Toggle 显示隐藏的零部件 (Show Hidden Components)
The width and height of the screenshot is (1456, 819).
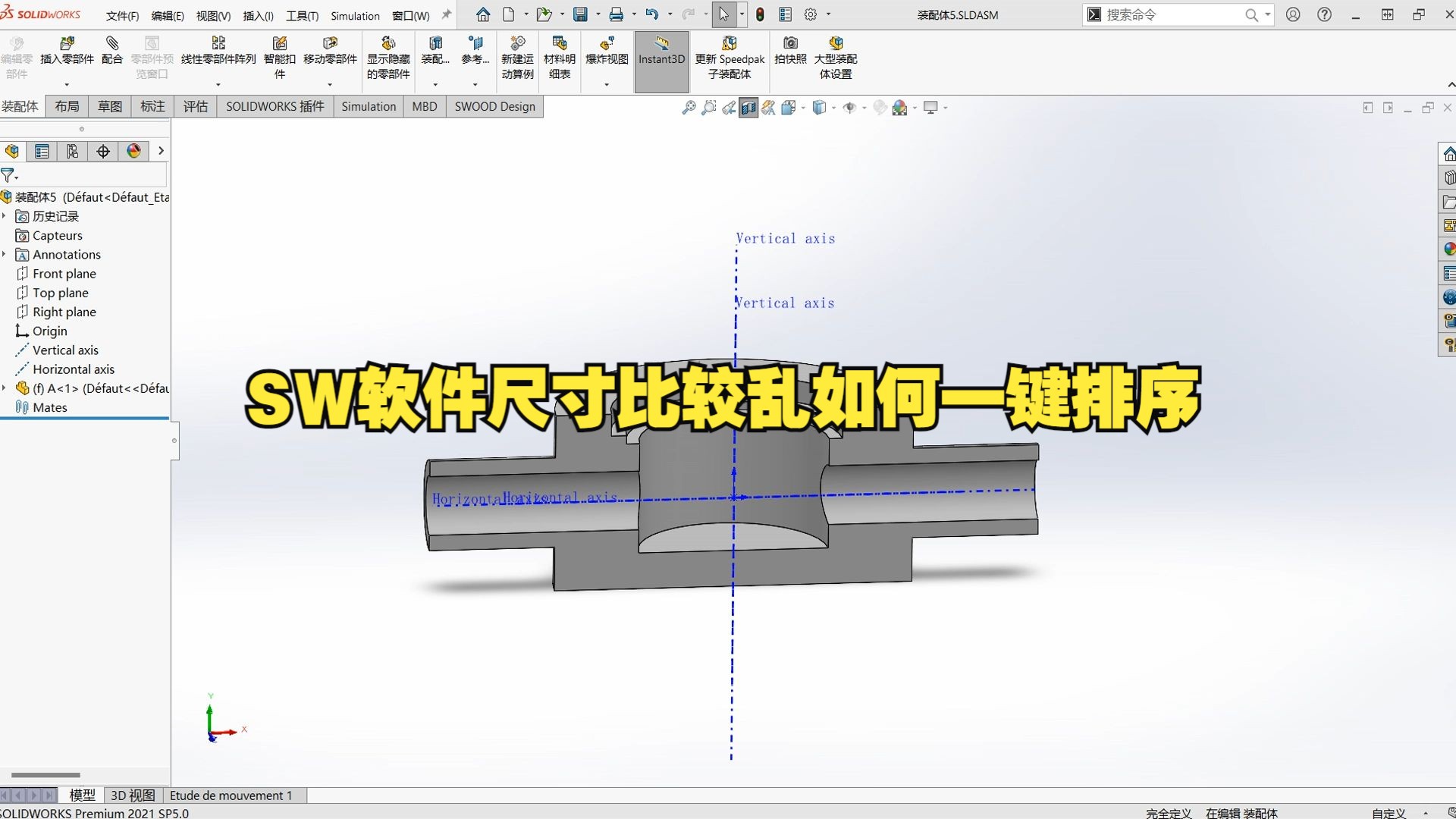coord(388,53)
